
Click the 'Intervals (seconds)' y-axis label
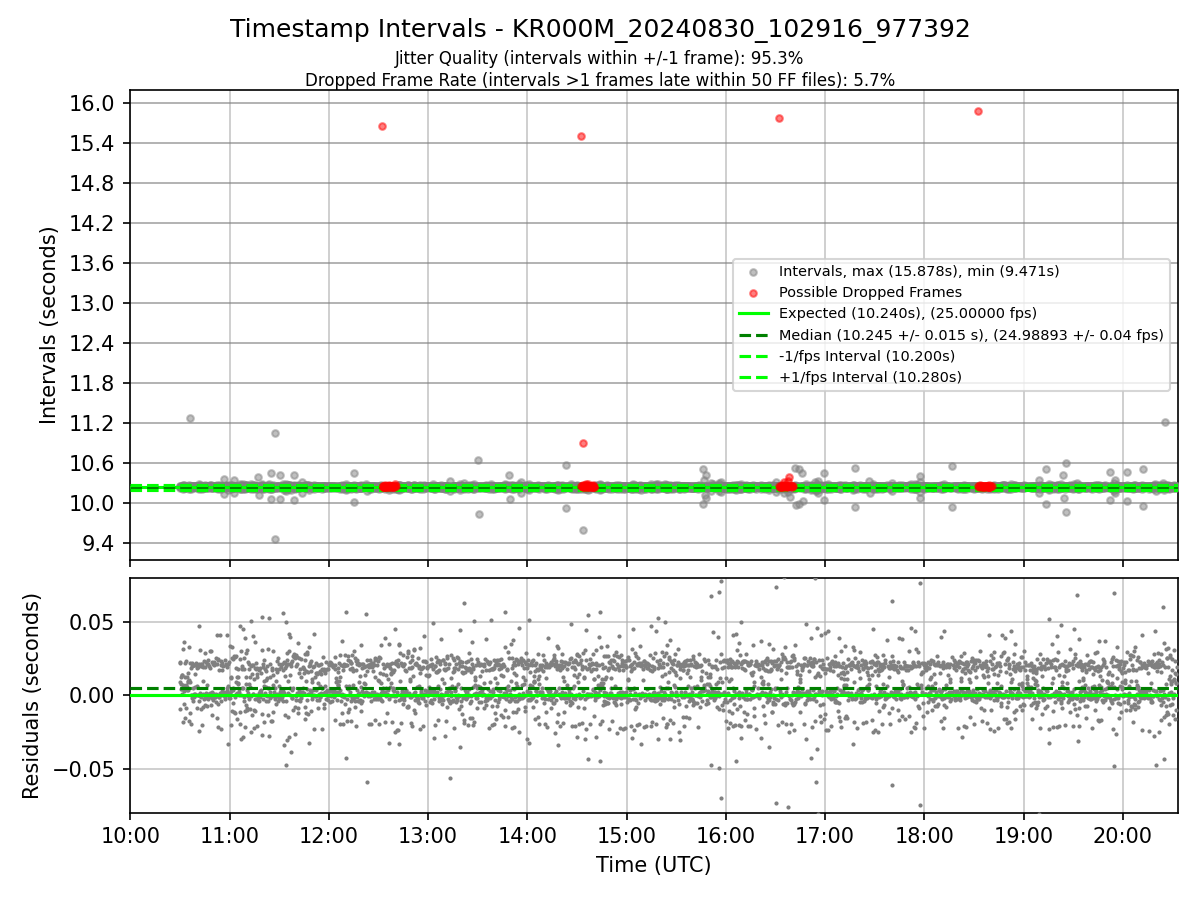pyautogui.click(x=49, y=325)
